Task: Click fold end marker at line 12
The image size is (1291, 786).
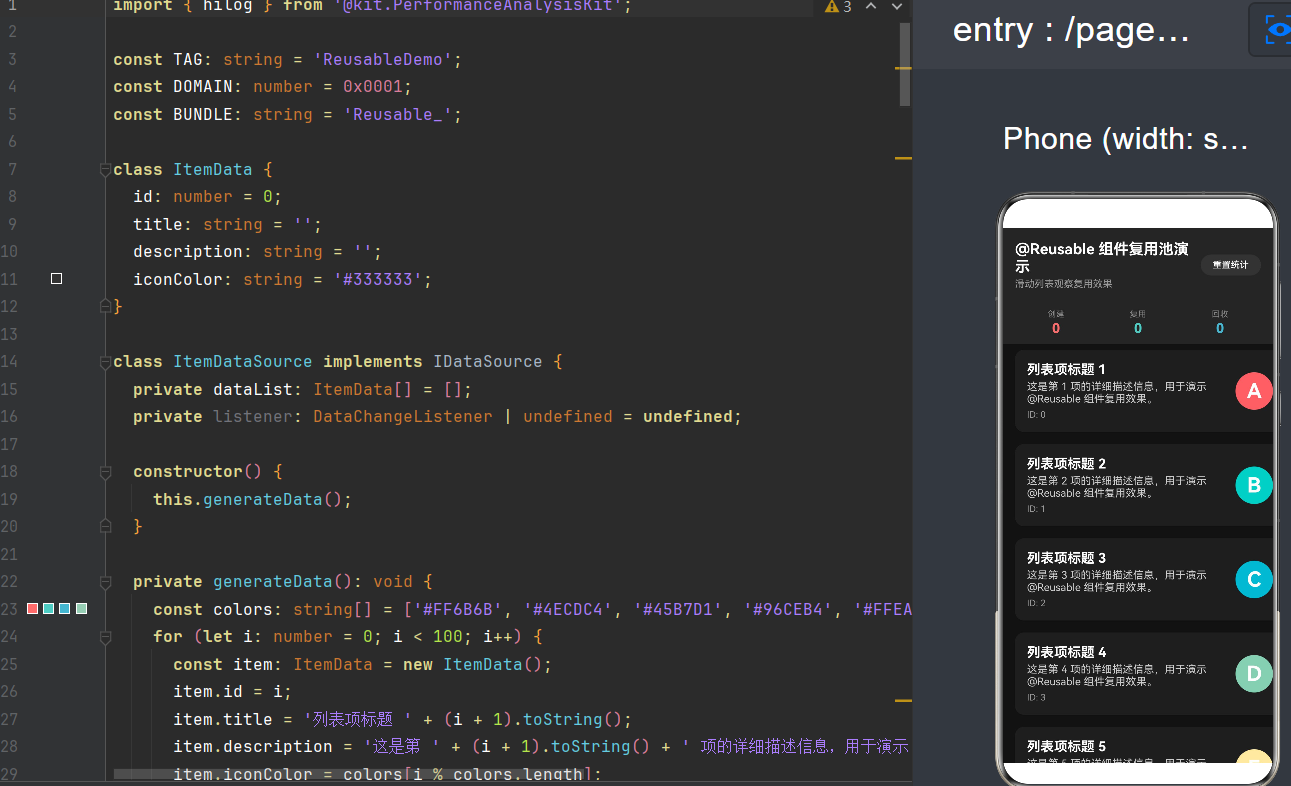Action: 105,307
